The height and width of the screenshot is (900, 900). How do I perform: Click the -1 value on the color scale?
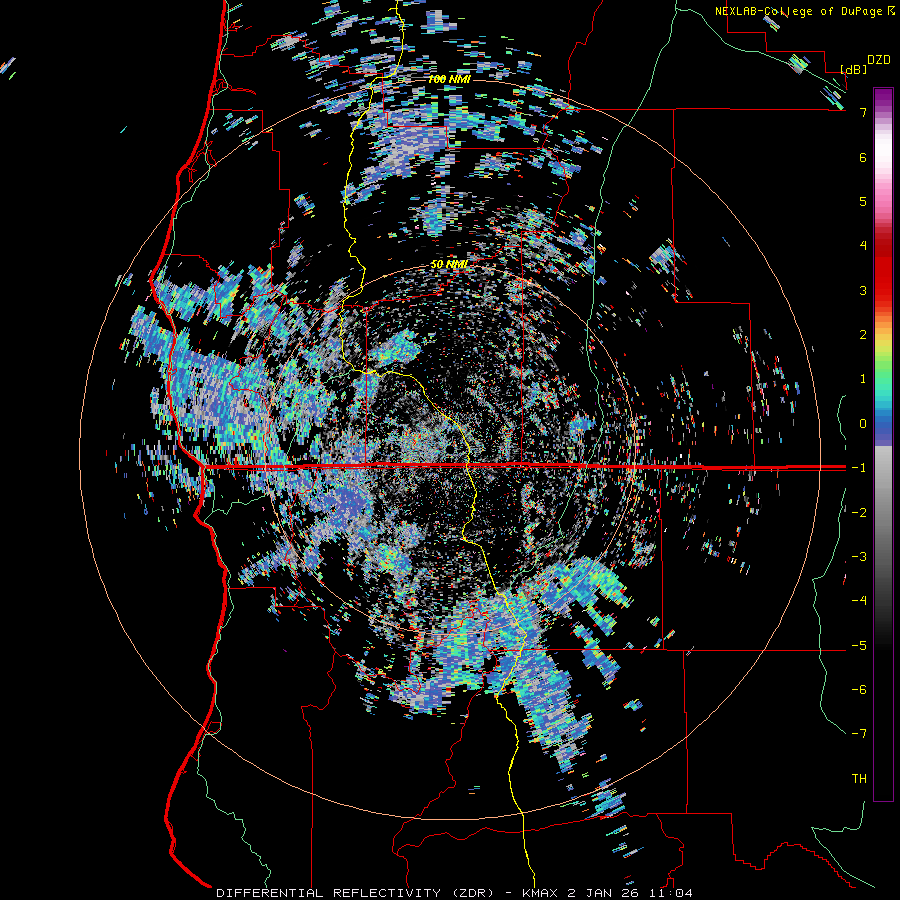pyautogui.click(x=859, y=468)
